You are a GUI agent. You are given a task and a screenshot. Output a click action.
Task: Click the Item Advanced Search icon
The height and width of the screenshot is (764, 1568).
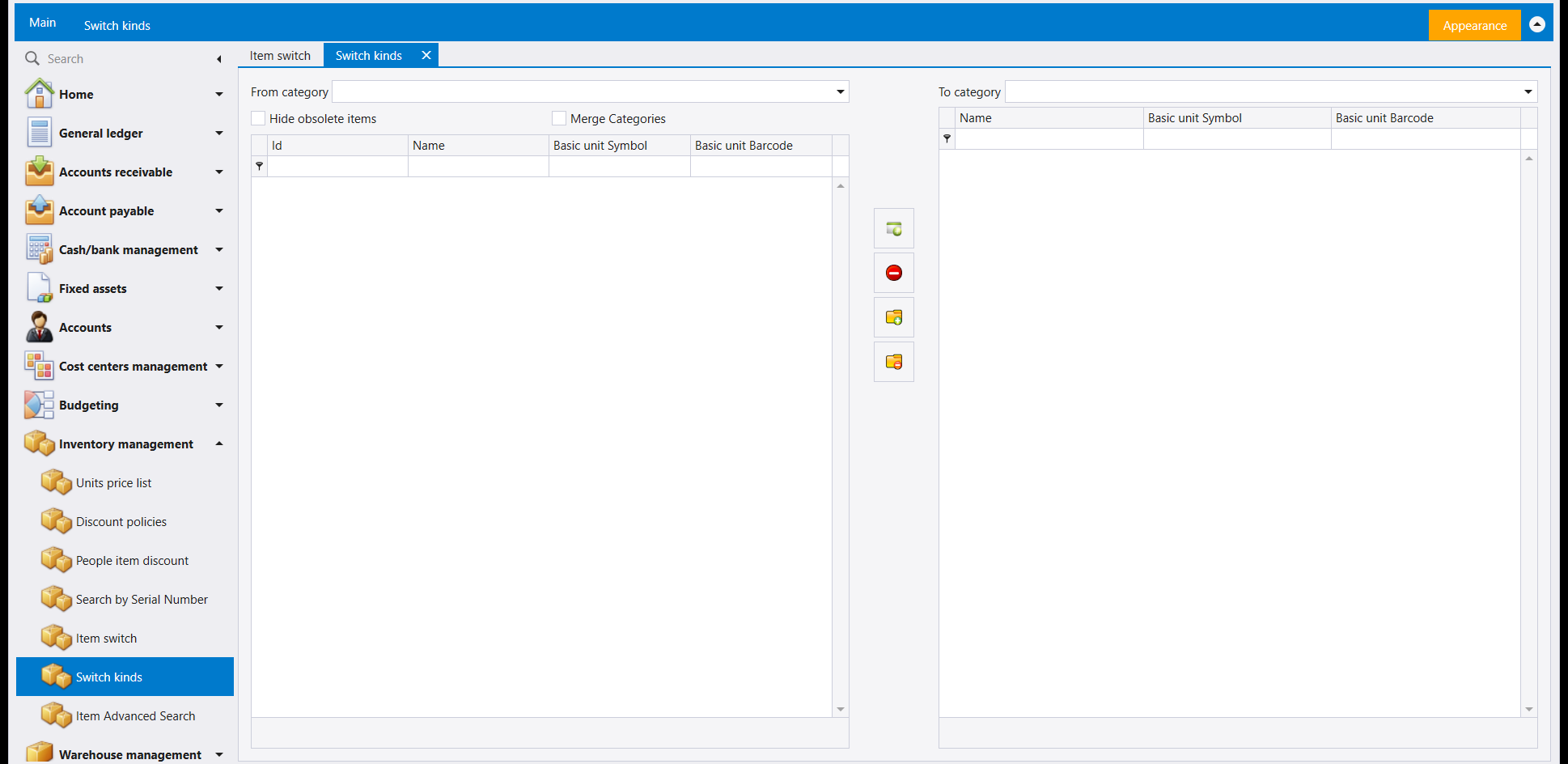(x=57, y=715)
